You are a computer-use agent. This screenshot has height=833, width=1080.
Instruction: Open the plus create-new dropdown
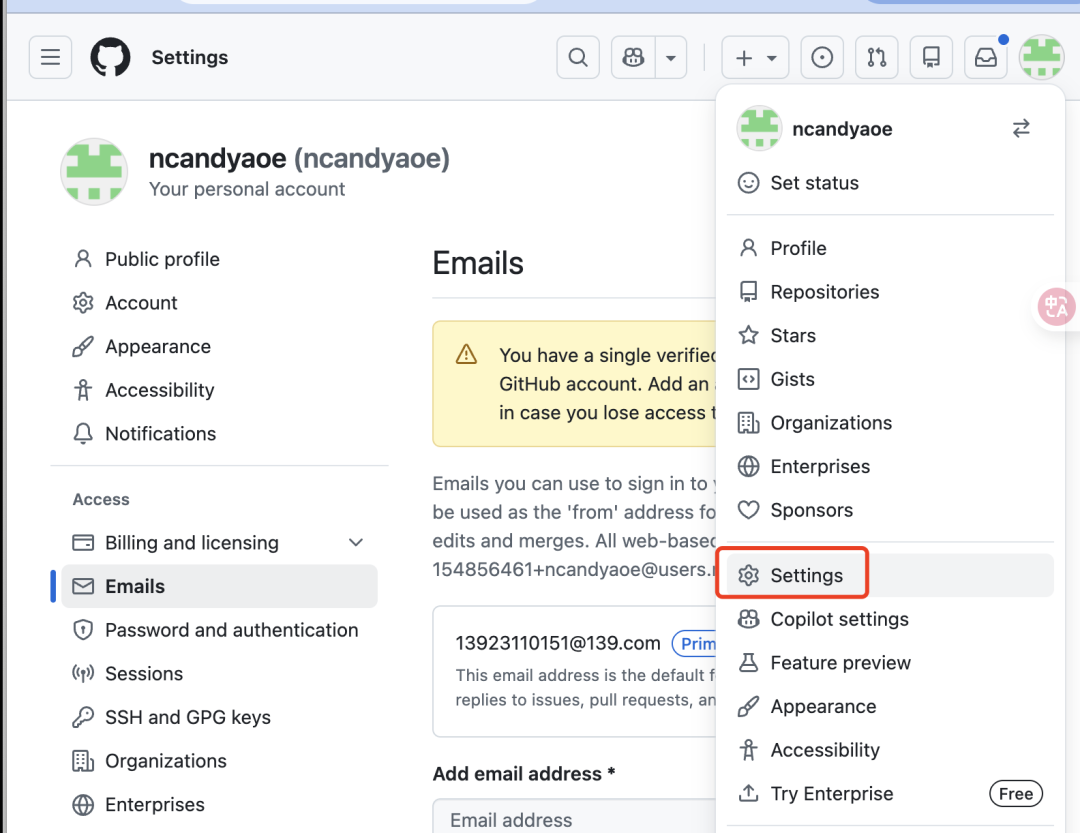(x=755, y=58)
